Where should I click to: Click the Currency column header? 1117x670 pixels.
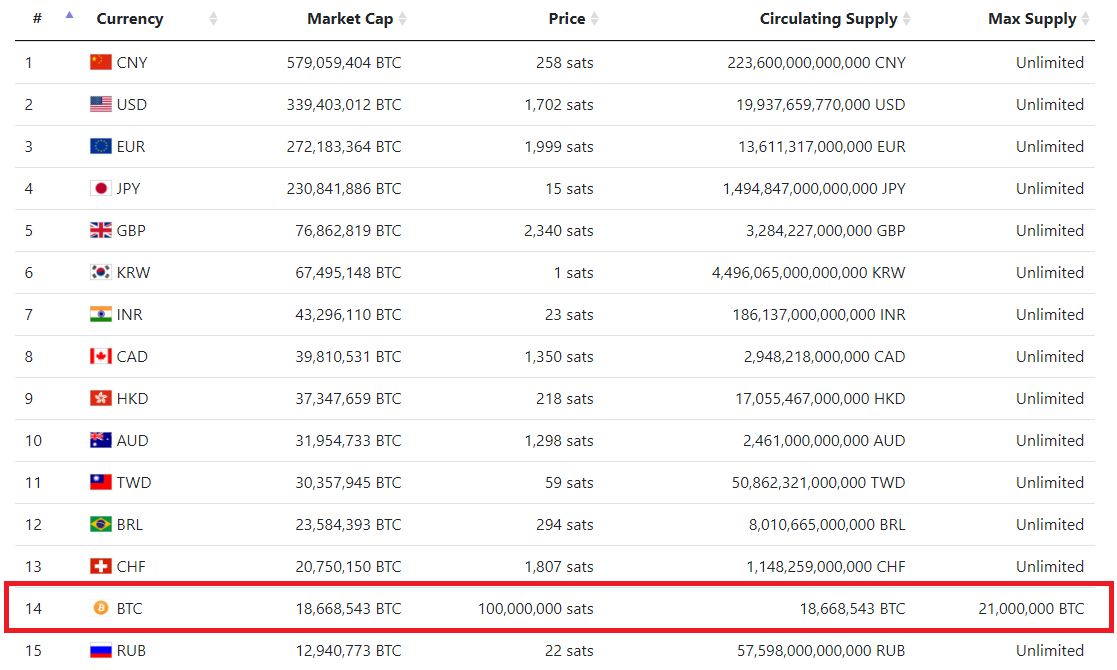coord(130,19)
